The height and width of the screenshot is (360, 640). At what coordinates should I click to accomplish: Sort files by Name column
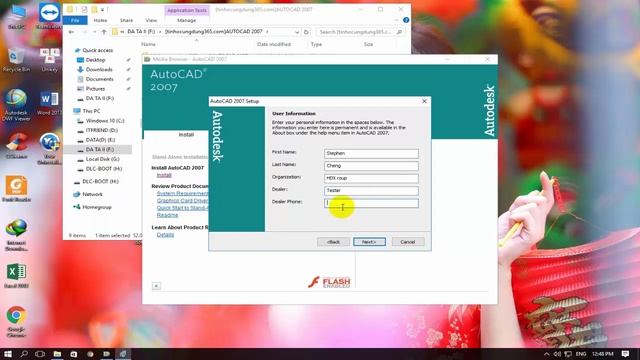coord(148,44)
